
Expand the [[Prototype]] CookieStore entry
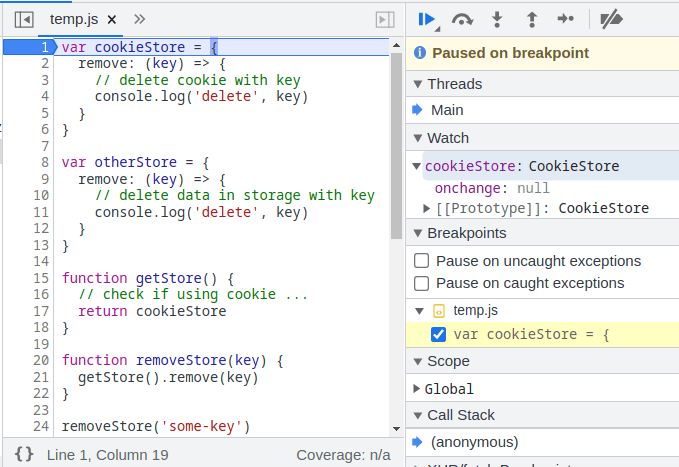426,208
